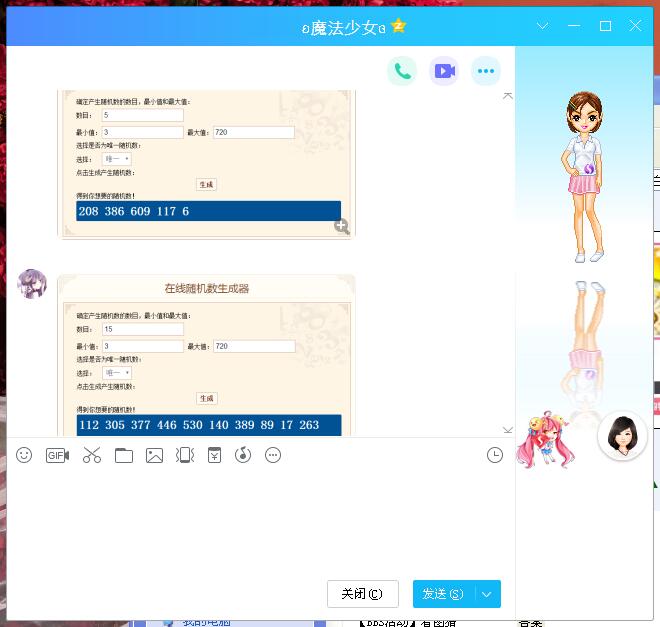This screenshot has width=660, height=627.
Task: Expand the send button options arrow
Action: [487, 594]
